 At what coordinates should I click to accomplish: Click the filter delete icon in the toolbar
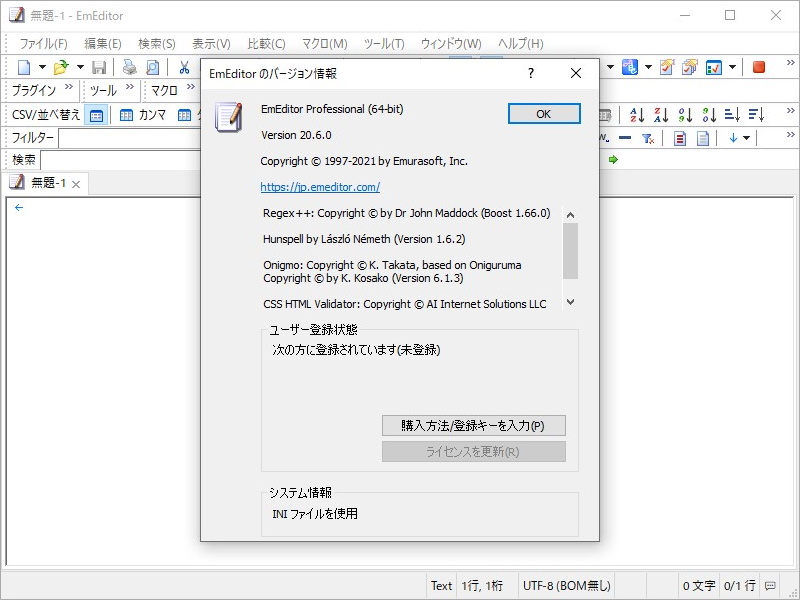pos(648,137)
